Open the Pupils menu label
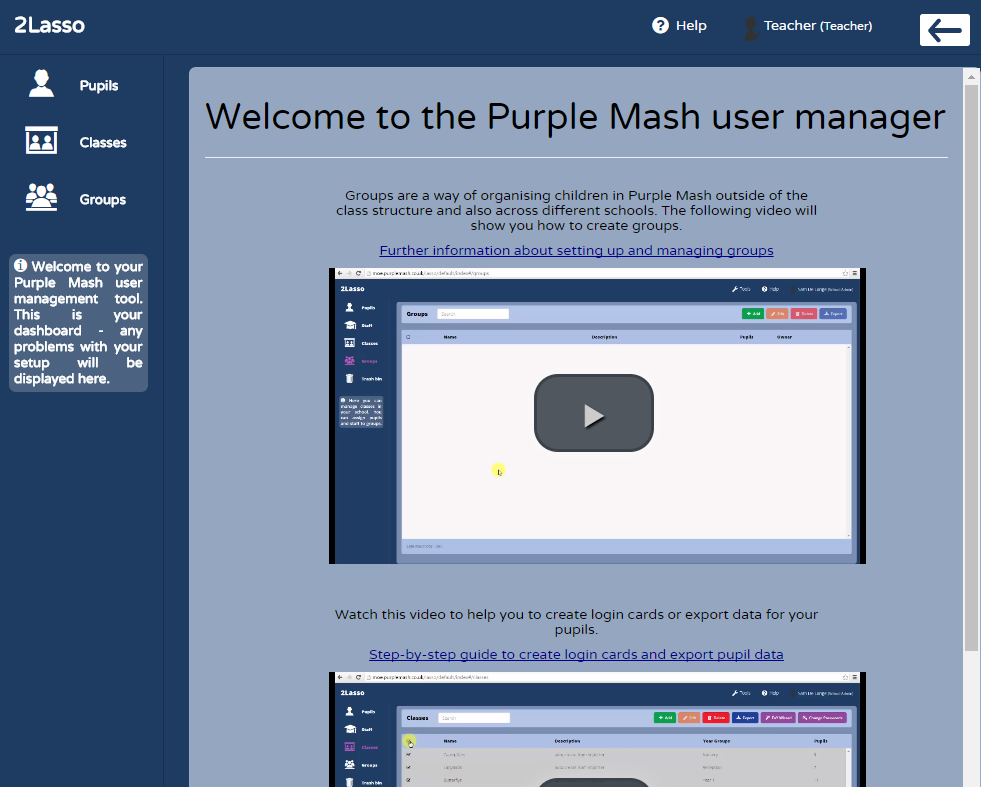The image size is (981, 787). [99, 86]
